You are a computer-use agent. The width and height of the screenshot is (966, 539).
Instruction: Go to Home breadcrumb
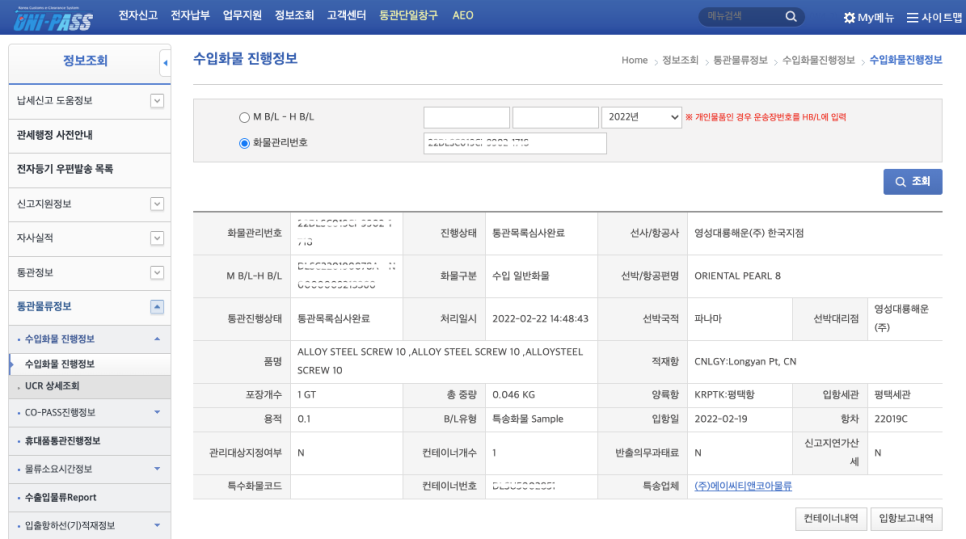tap(634, 60)
